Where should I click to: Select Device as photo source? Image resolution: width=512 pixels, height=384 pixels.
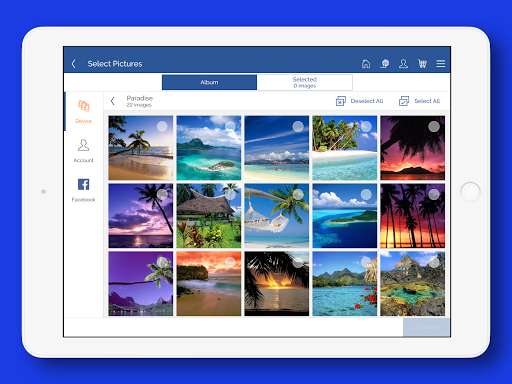pos(83,112)
